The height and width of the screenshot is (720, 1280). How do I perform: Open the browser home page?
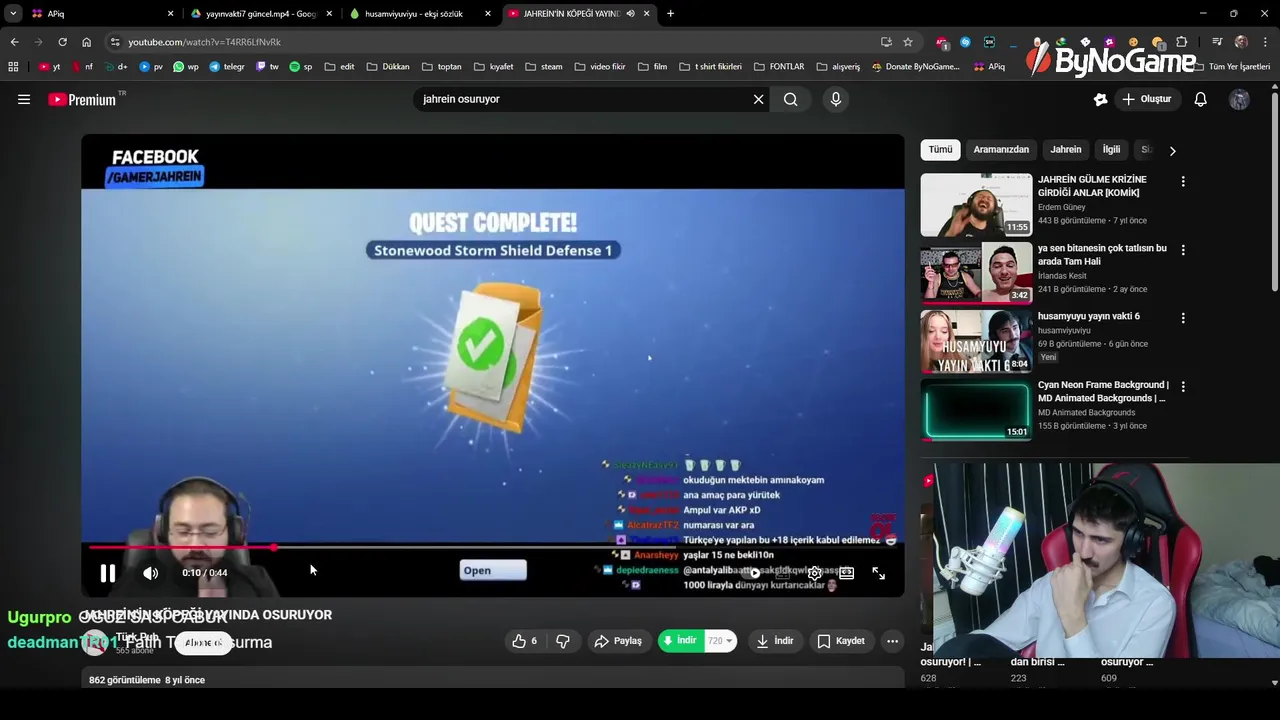(x=86, y=42)
